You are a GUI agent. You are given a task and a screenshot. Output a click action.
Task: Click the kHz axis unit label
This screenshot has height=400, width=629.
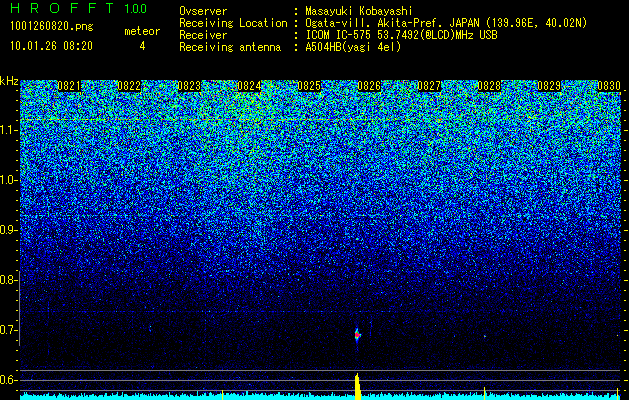click(x=9, y=81)
